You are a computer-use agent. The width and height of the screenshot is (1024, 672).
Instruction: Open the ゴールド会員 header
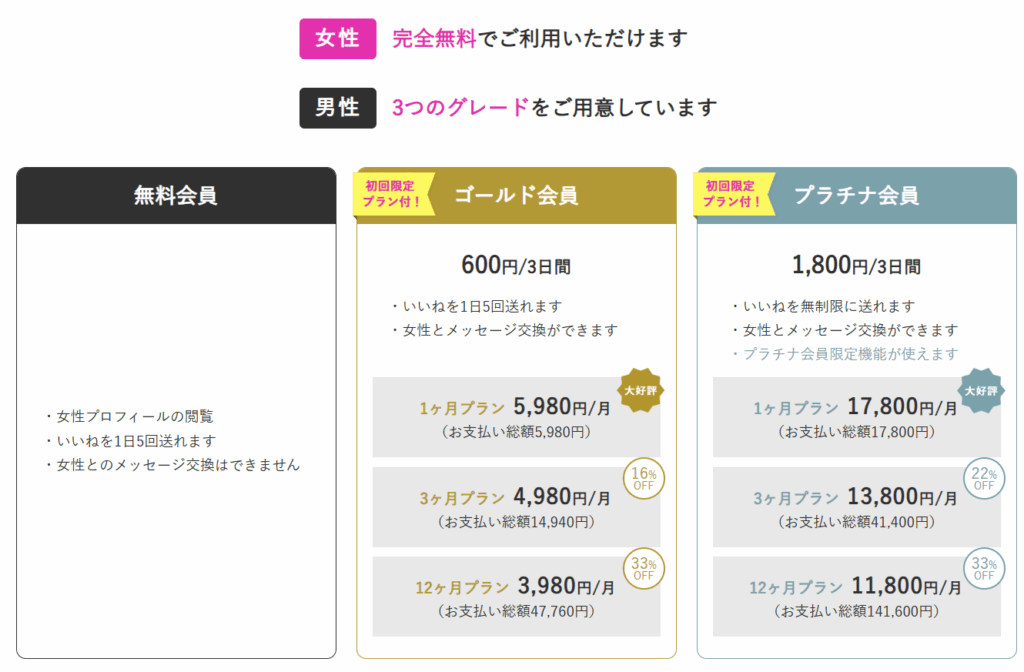516,195
